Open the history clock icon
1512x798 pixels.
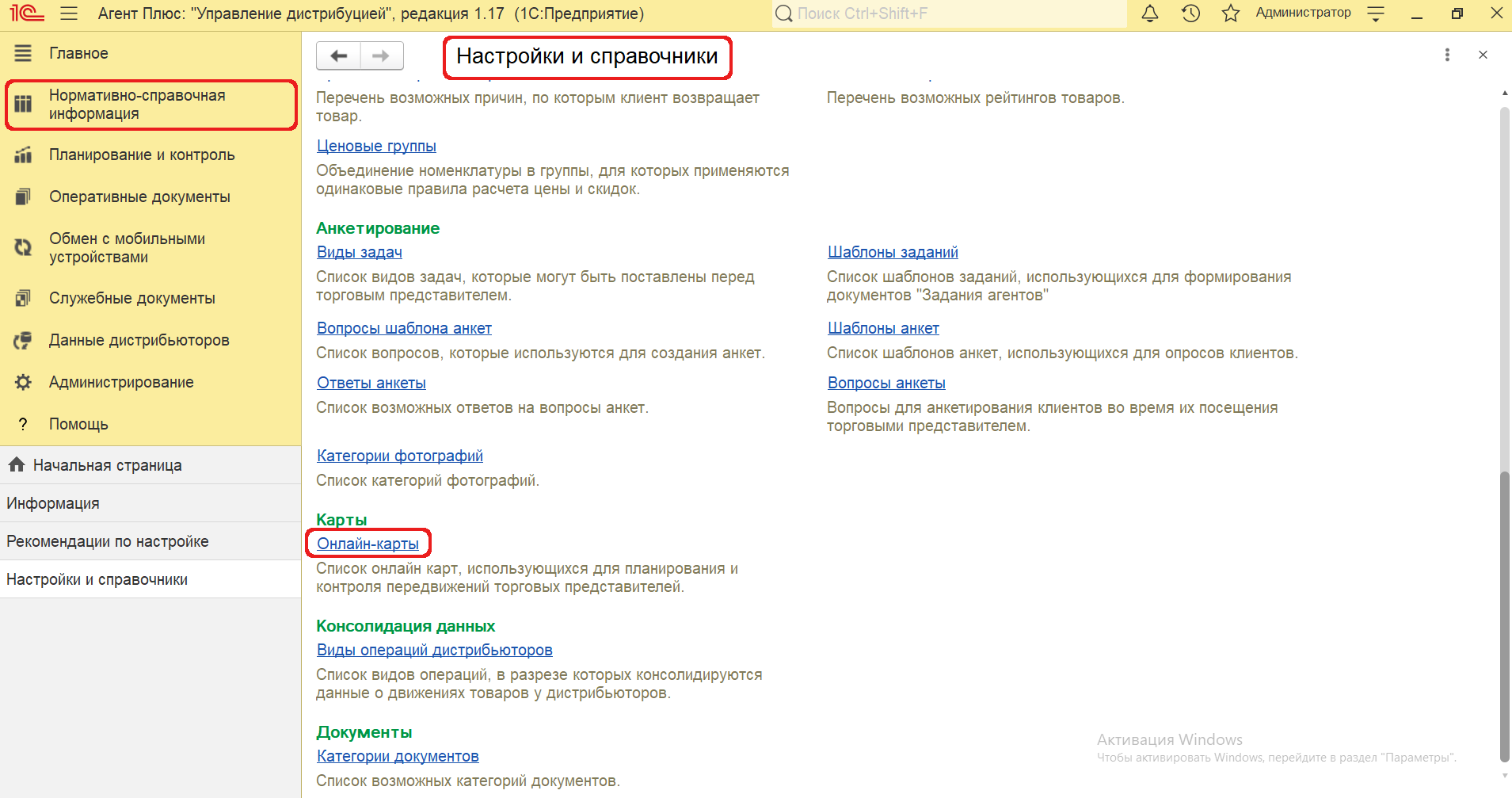1190,13
